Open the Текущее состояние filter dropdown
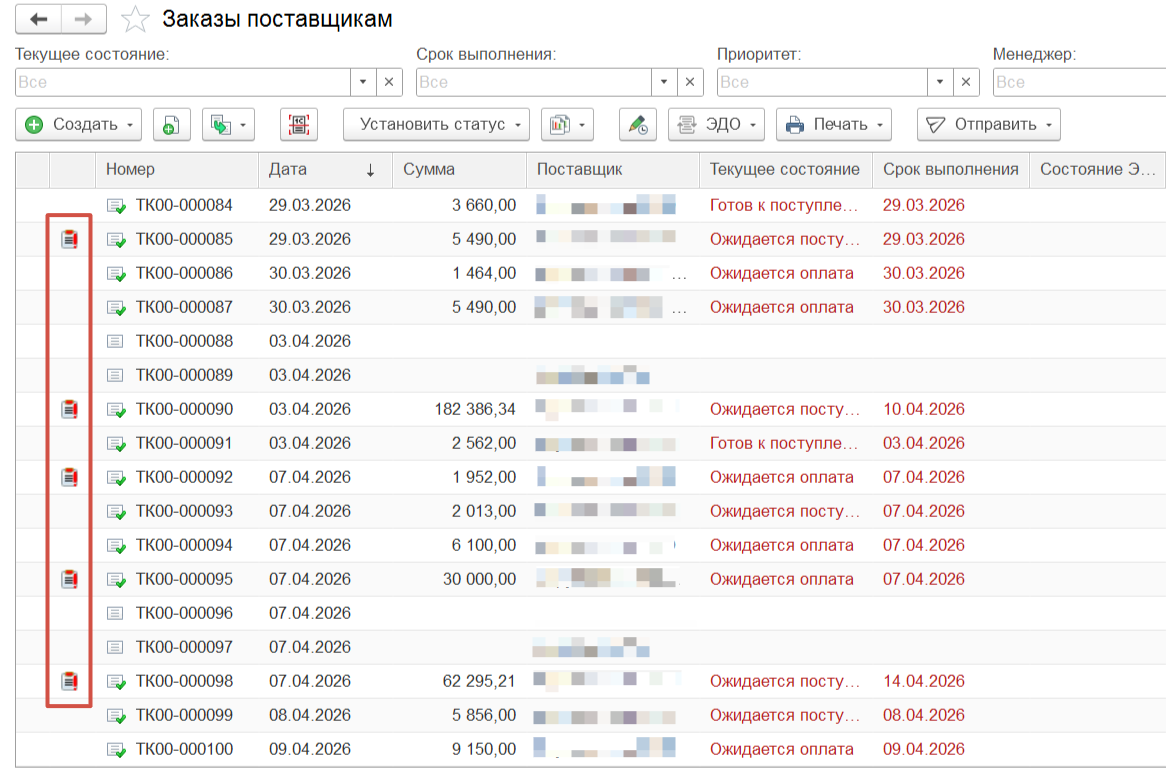This screenshot has width=1166, height=771. point(363,82)
